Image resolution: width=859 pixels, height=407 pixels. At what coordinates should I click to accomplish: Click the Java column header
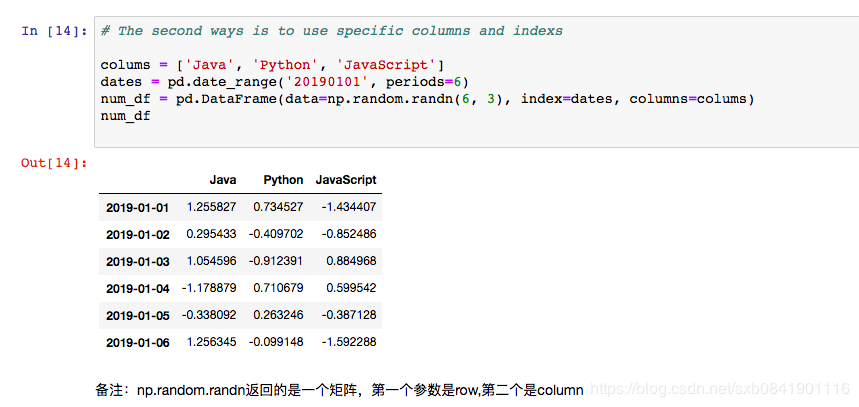click(223, 180)
